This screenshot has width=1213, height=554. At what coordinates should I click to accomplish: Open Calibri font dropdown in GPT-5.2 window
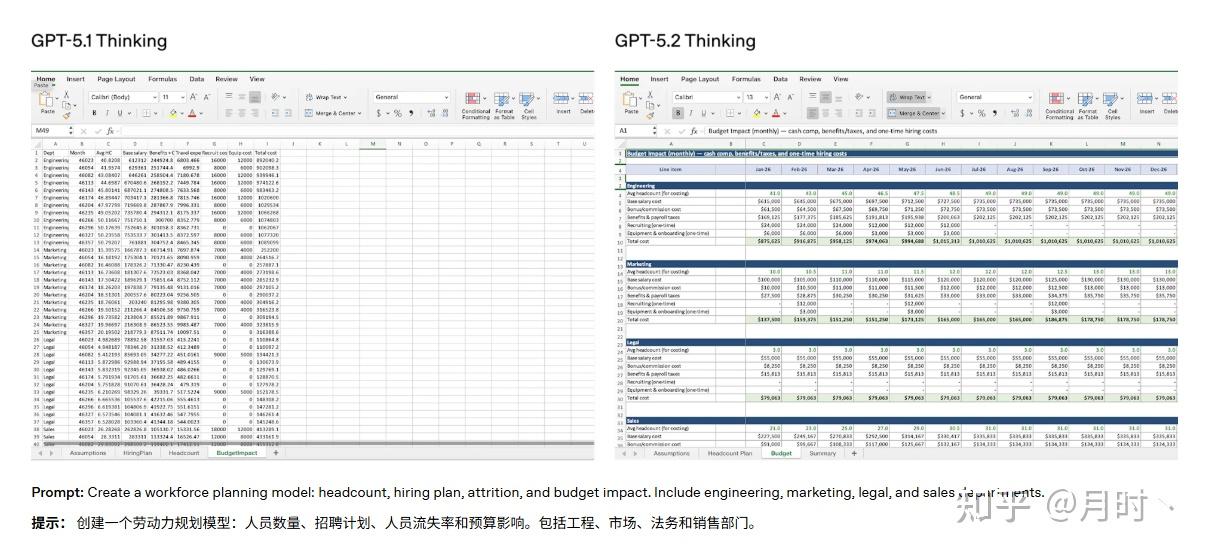(x=707, y=97)
